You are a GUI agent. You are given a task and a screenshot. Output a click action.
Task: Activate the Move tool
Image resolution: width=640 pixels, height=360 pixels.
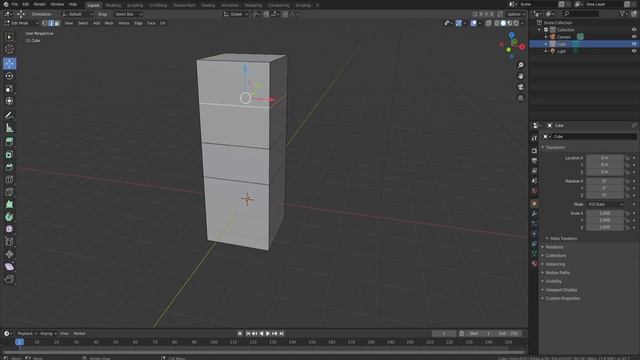pos(9,63)
